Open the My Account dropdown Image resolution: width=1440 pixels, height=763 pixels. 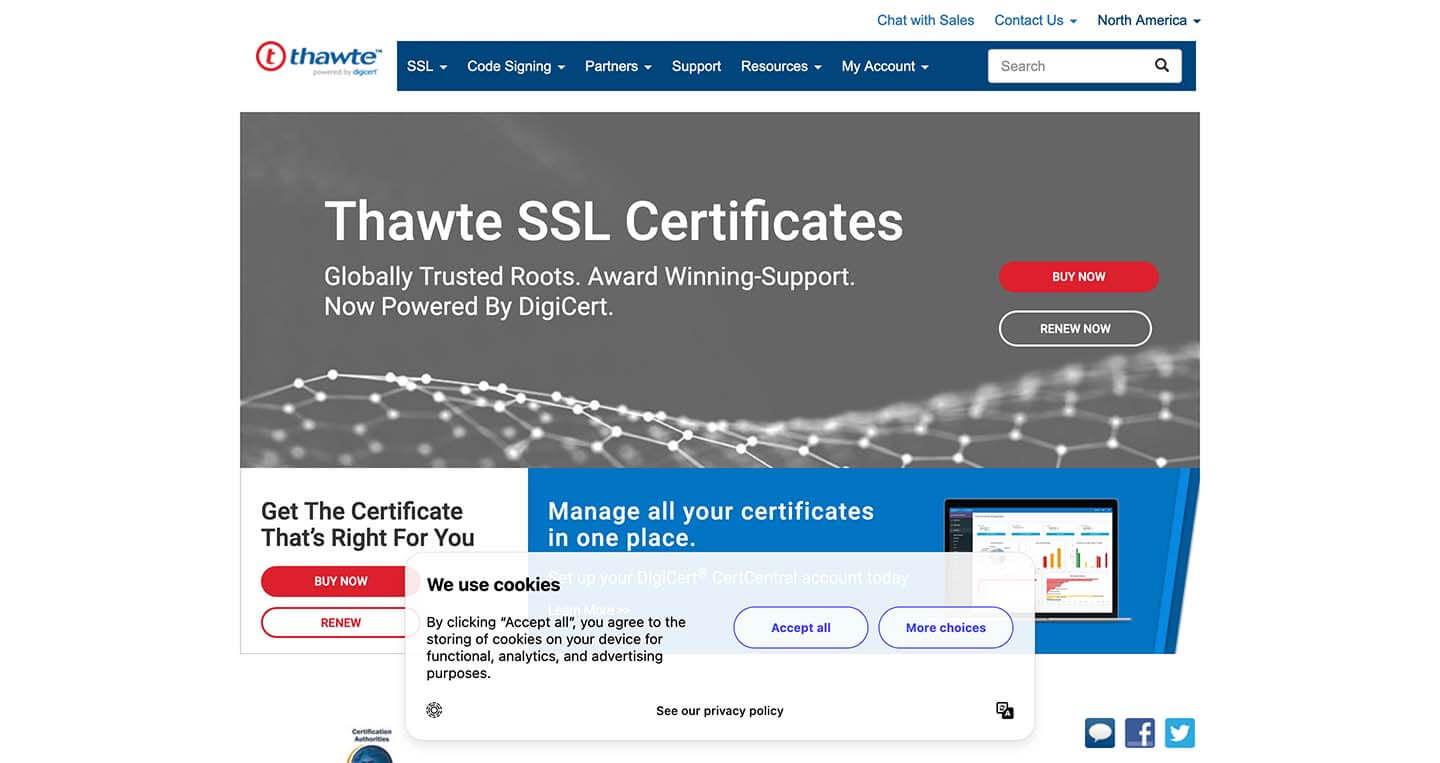point(885,66)
